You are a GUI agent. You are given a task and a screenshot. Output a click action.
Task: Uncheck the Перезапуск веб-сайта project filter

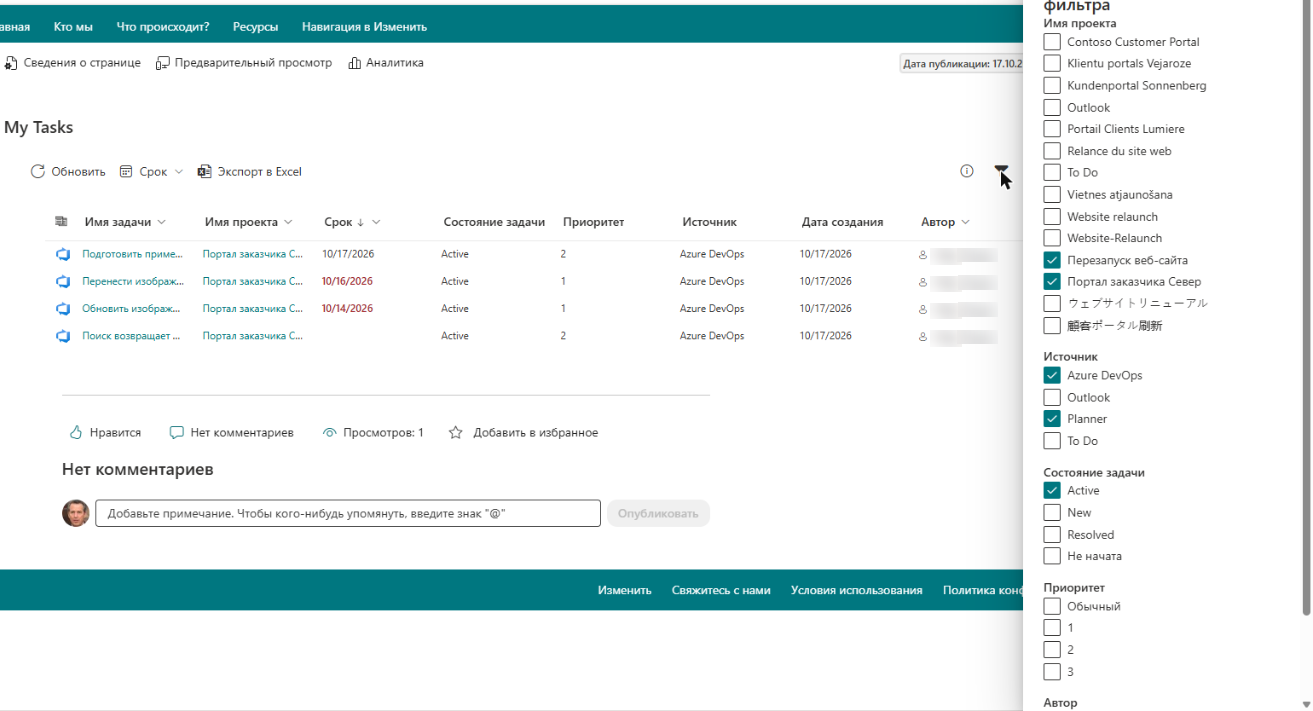point(1052,260)
